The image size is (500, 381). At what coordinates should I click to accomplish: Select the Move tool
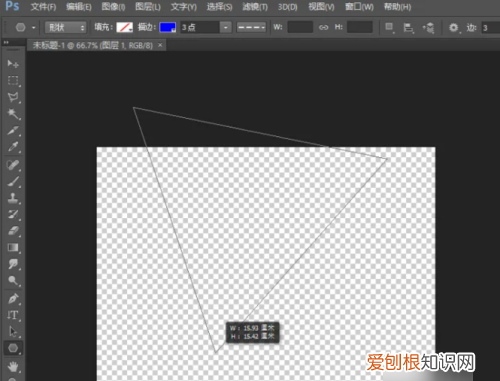[x=13, y=63]
